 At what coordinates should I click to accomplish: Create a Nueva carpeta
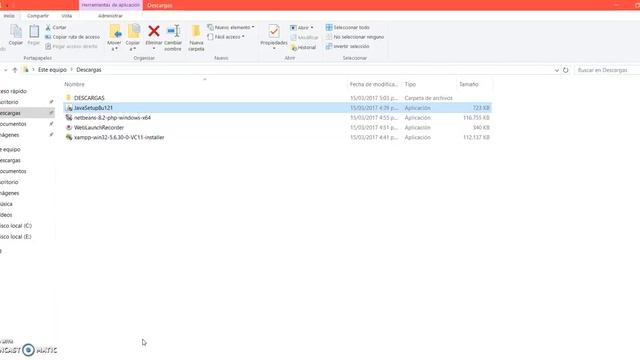[196, 37]
